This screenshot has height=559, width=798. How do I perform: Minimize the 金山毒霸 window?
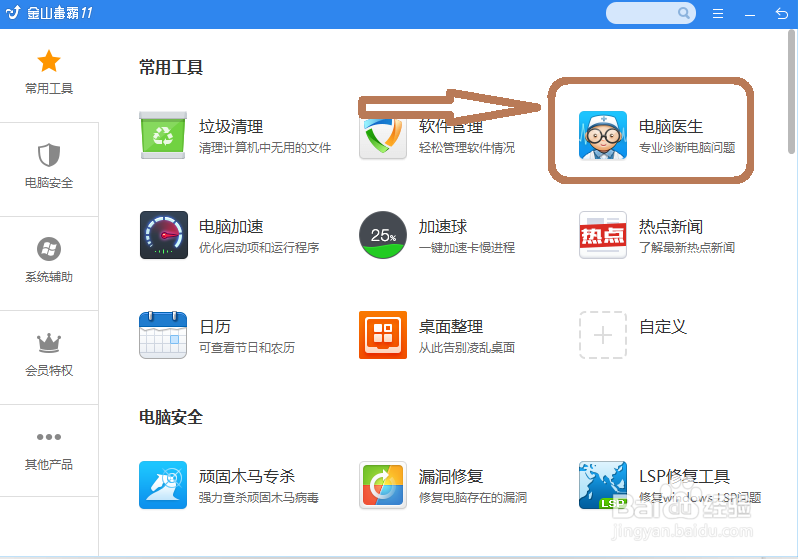(750, 15)
